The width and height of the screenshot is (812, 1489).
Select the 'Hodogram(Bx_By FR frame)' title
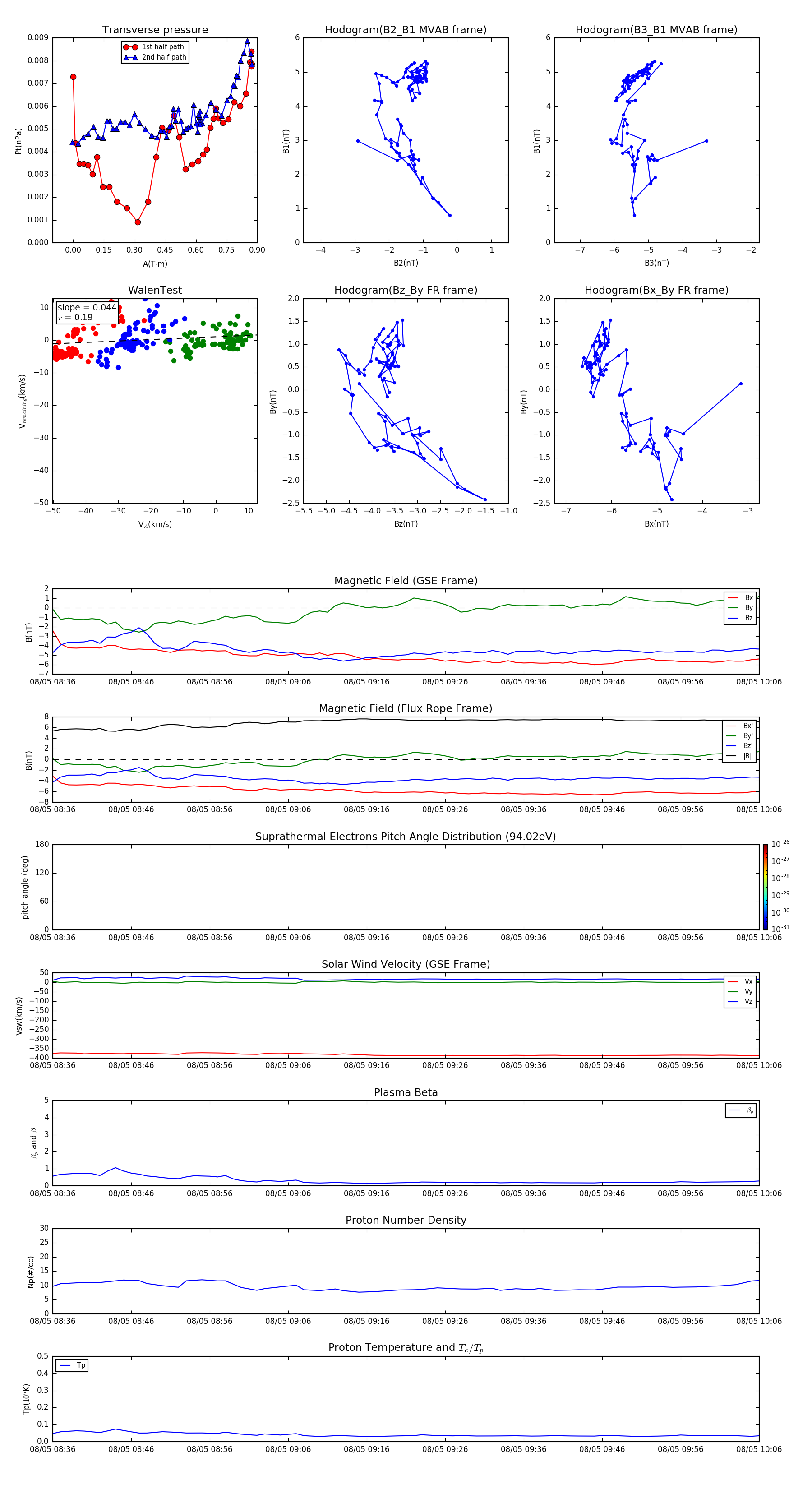pos(656,290)
